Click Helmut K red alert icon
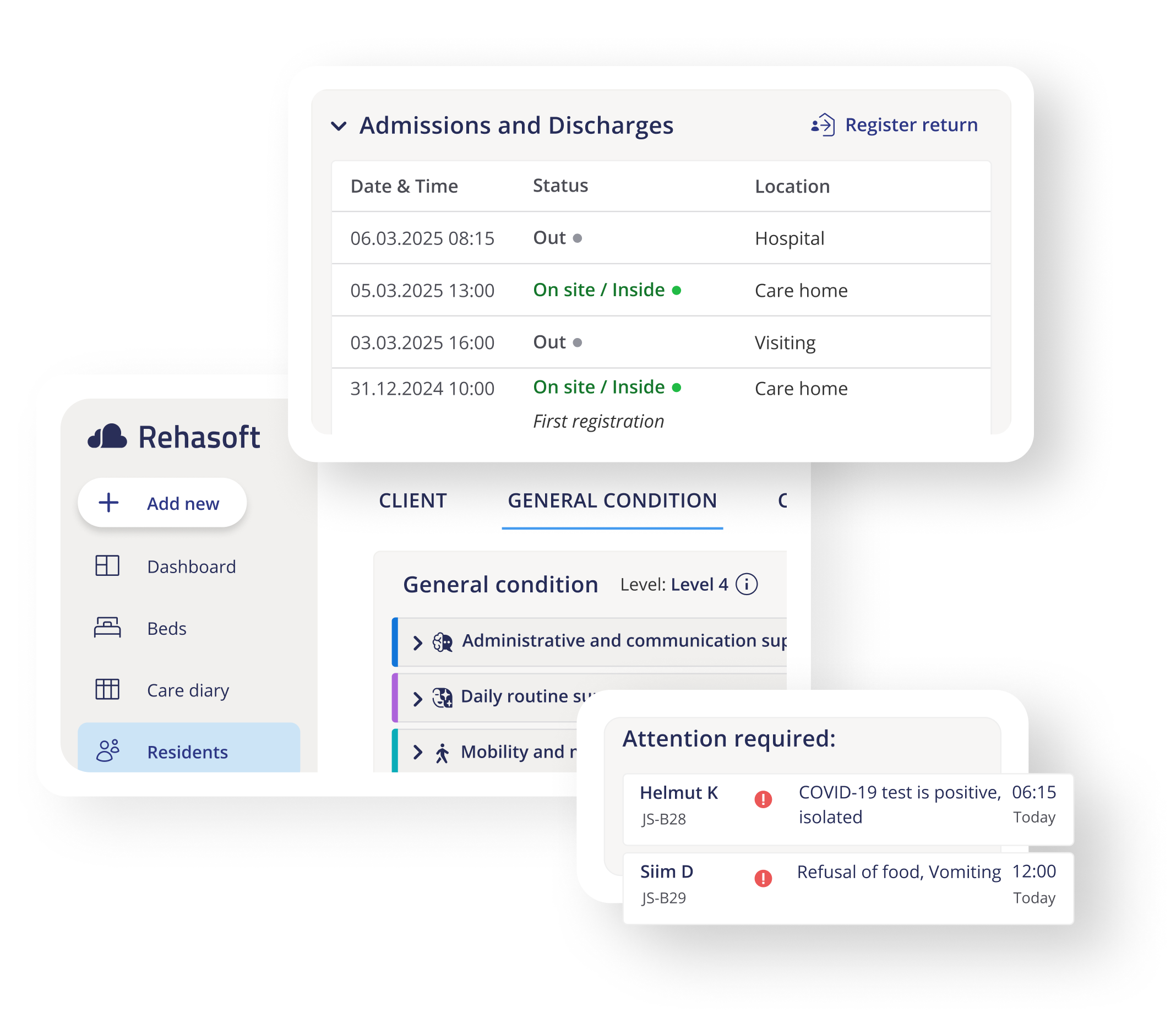Image resolution: width=1176 pixels, height=1024 pixels. 763,799
